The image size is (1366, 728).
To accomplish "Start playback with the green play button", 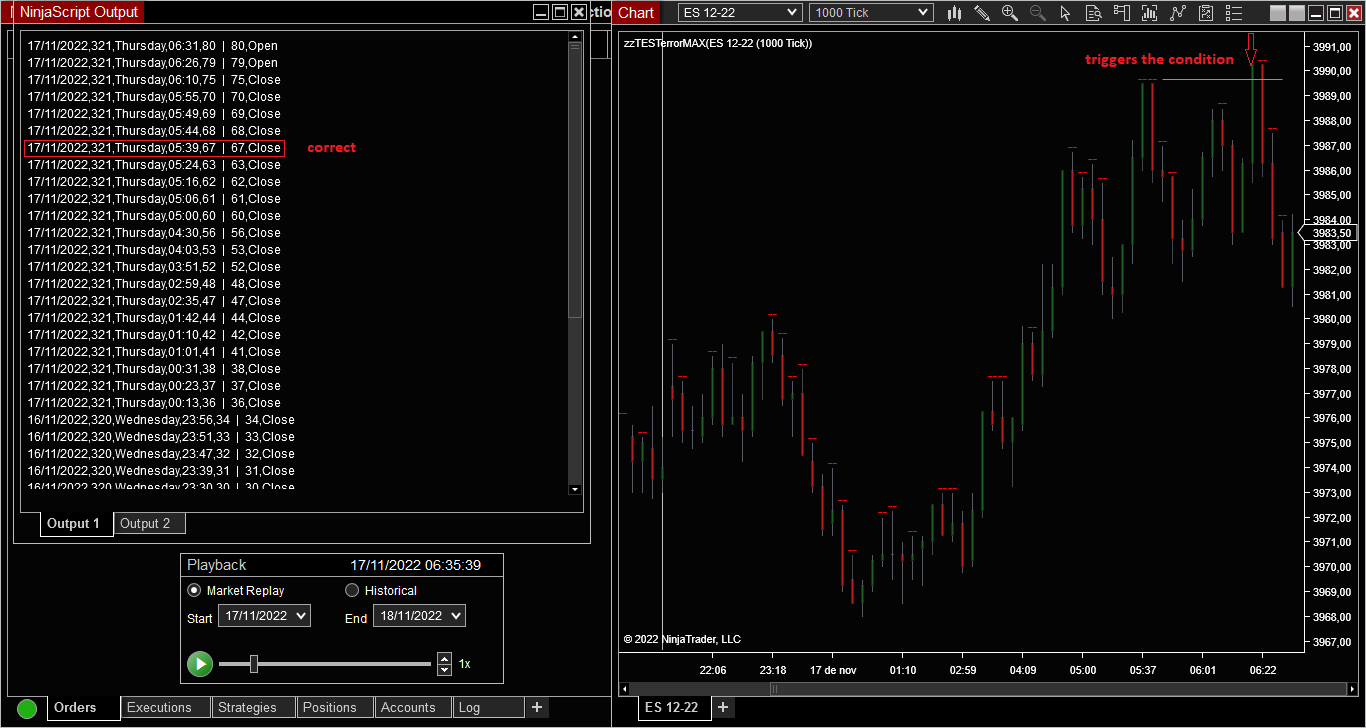I will point(200,663).
